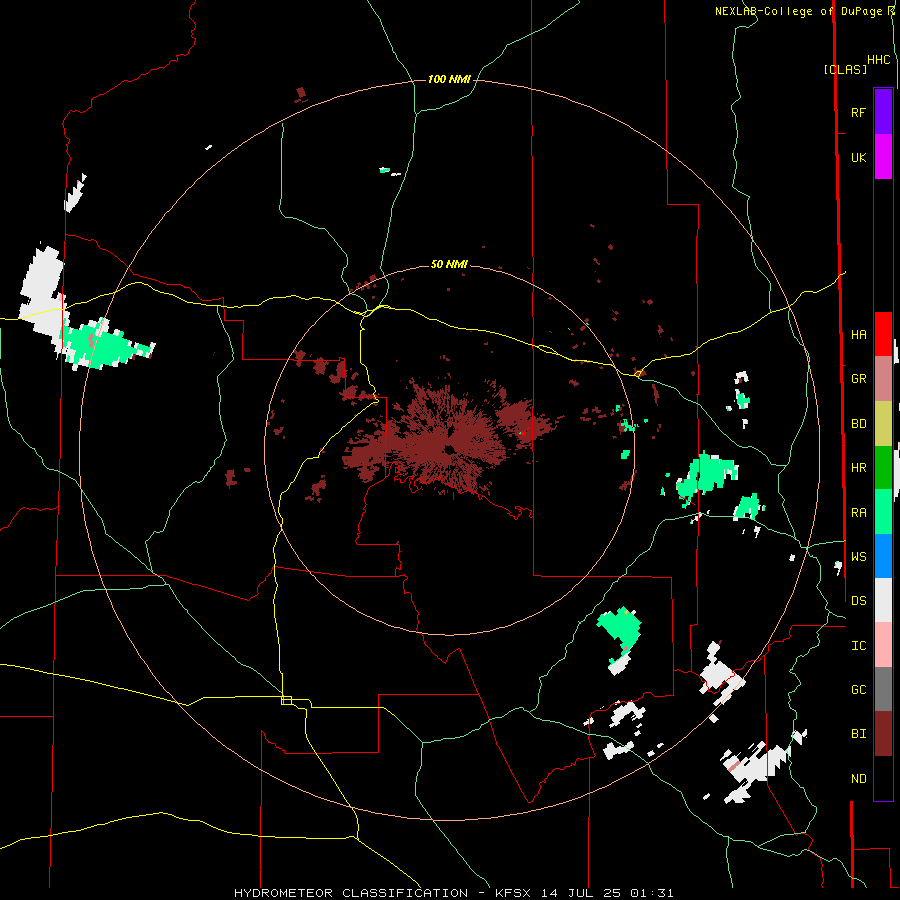Click the [CLAS] units label

click(x=845, y=69)
